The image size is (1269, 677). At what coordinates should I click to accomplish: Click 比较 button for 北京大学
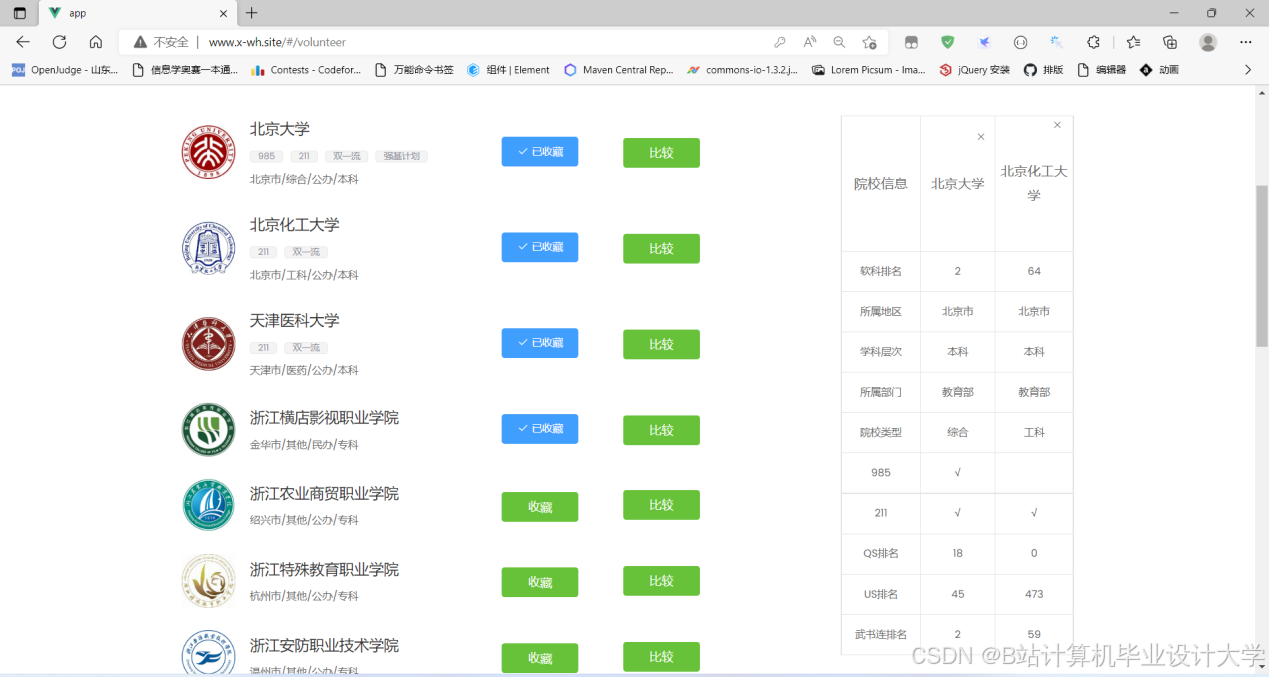[661, 153]
